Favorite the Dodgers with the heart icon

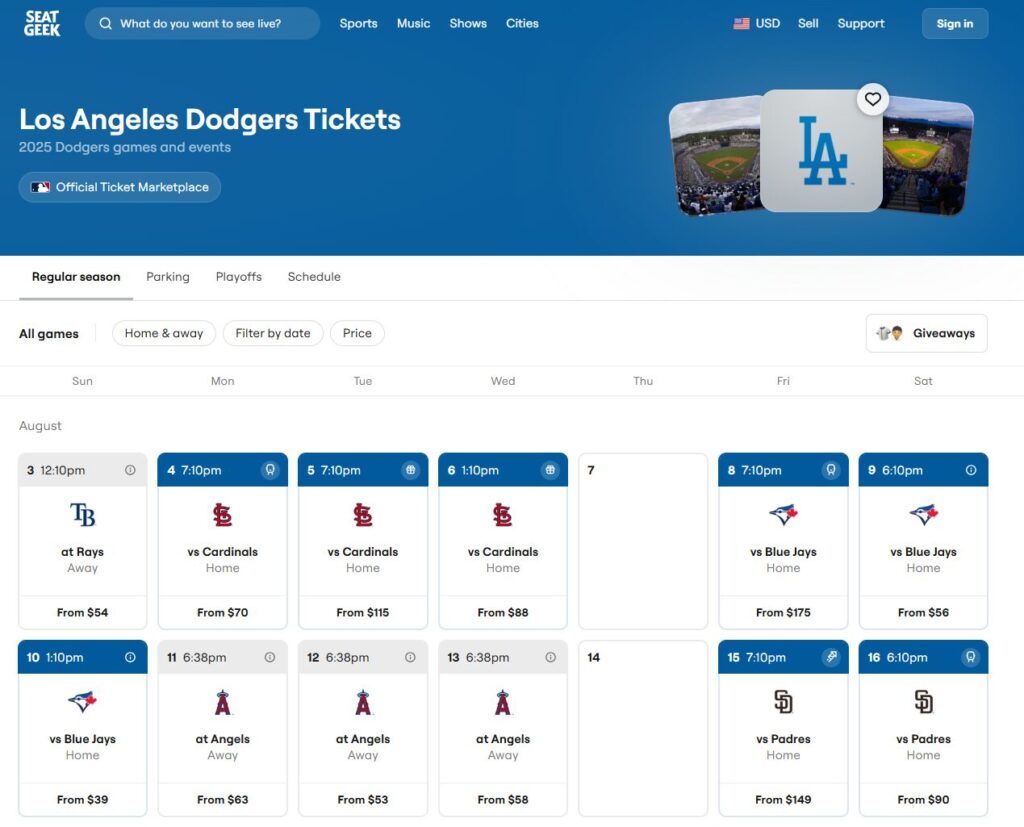coord(873,99)
